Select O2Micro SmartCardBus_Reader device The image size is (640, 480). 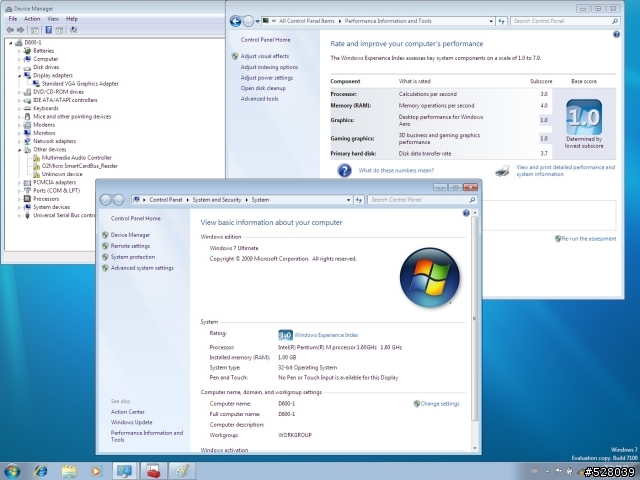80,166
